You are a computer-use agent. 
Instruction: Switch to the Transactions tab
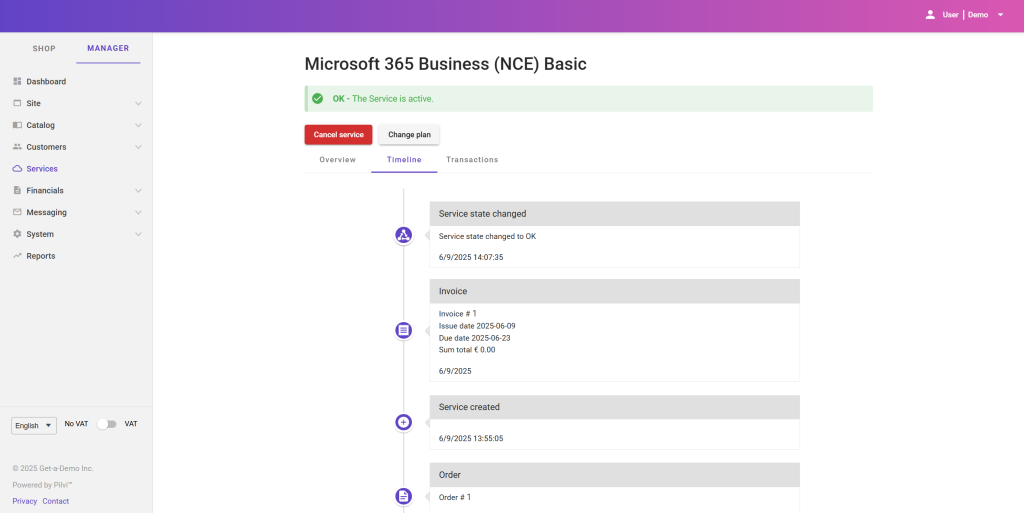pos(472,160)
